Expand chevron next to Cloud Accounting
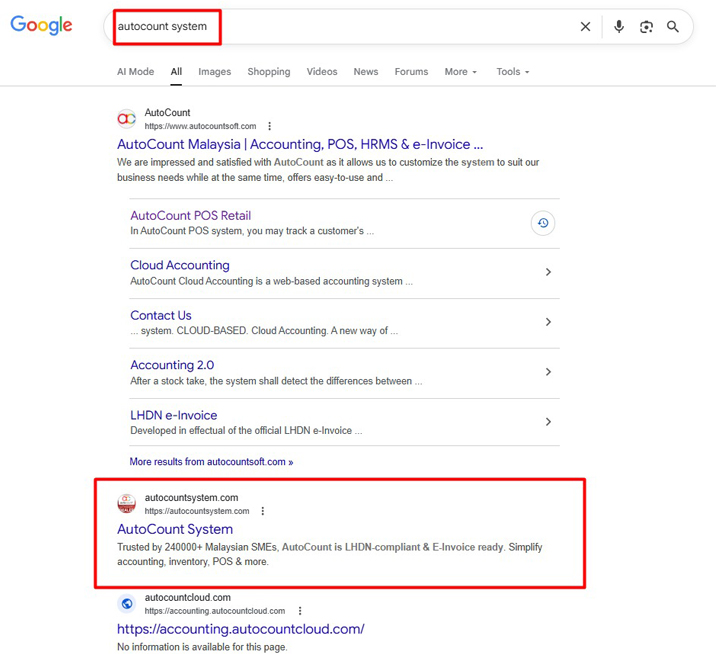The width and height of the screenshot is (718, 654). coord(549,272)
